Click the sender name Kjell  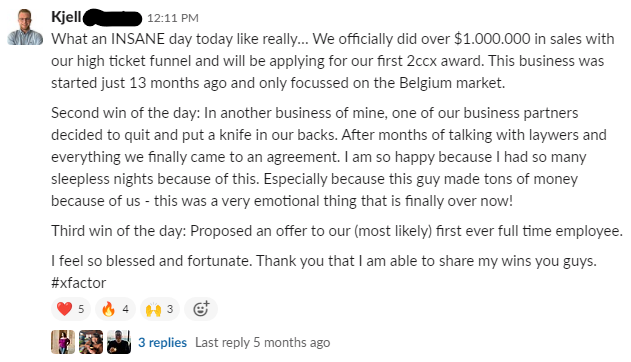(66, 17)
